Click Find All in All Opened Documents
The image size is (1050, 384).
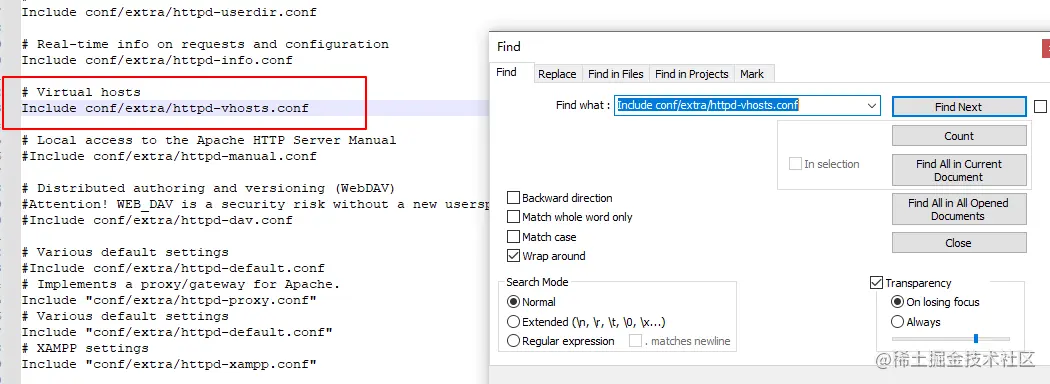959,209
